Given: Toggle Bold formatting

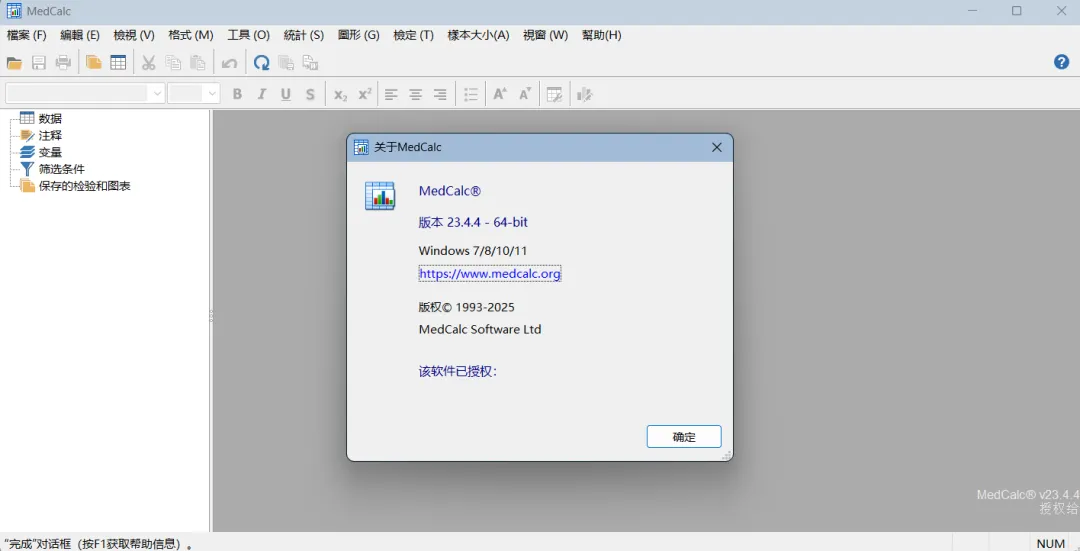Looking at the screenshot, I should tap(237, 94).
